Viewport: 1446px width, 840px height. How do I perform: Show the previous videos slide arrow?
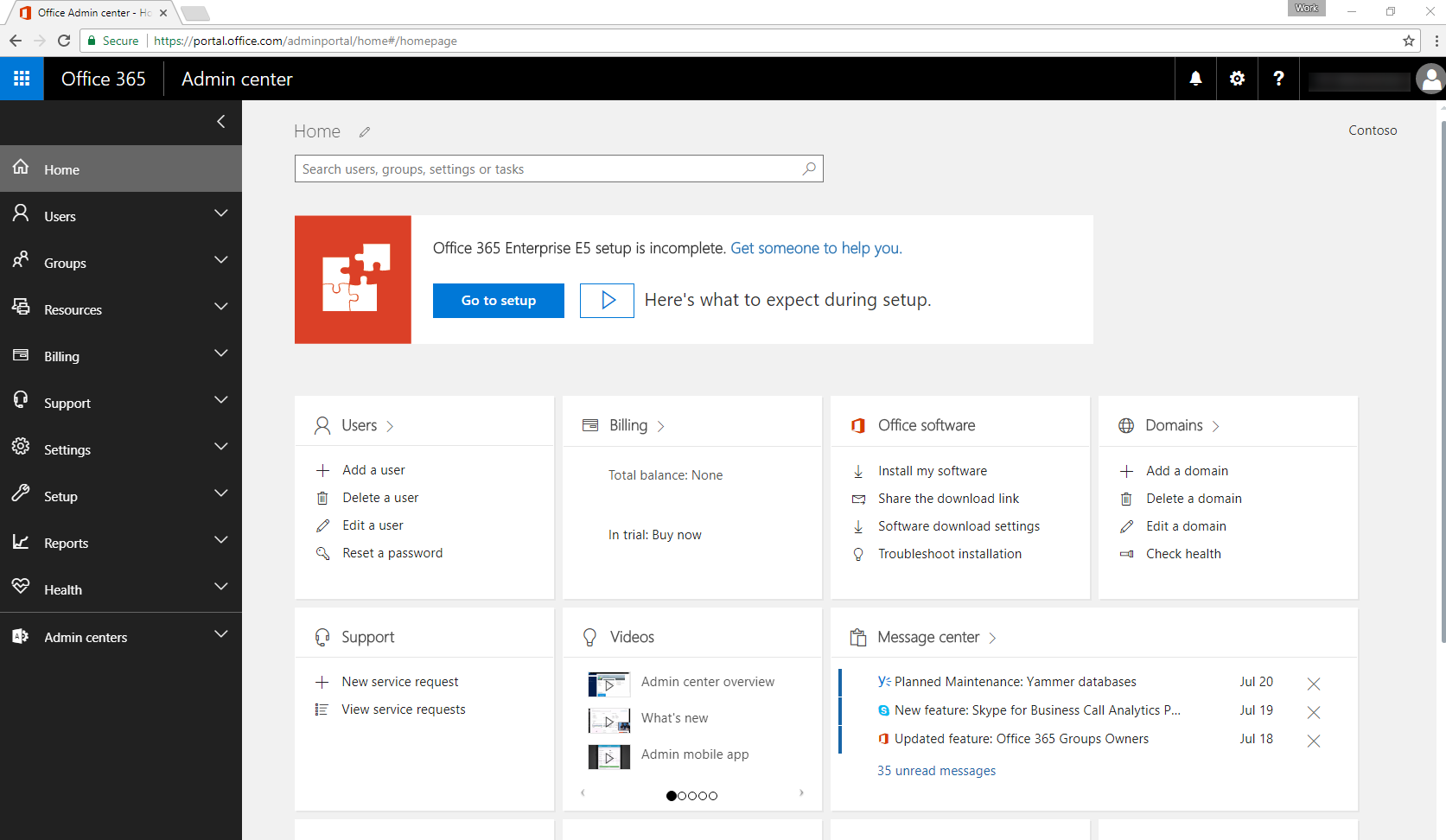point(583,792)
